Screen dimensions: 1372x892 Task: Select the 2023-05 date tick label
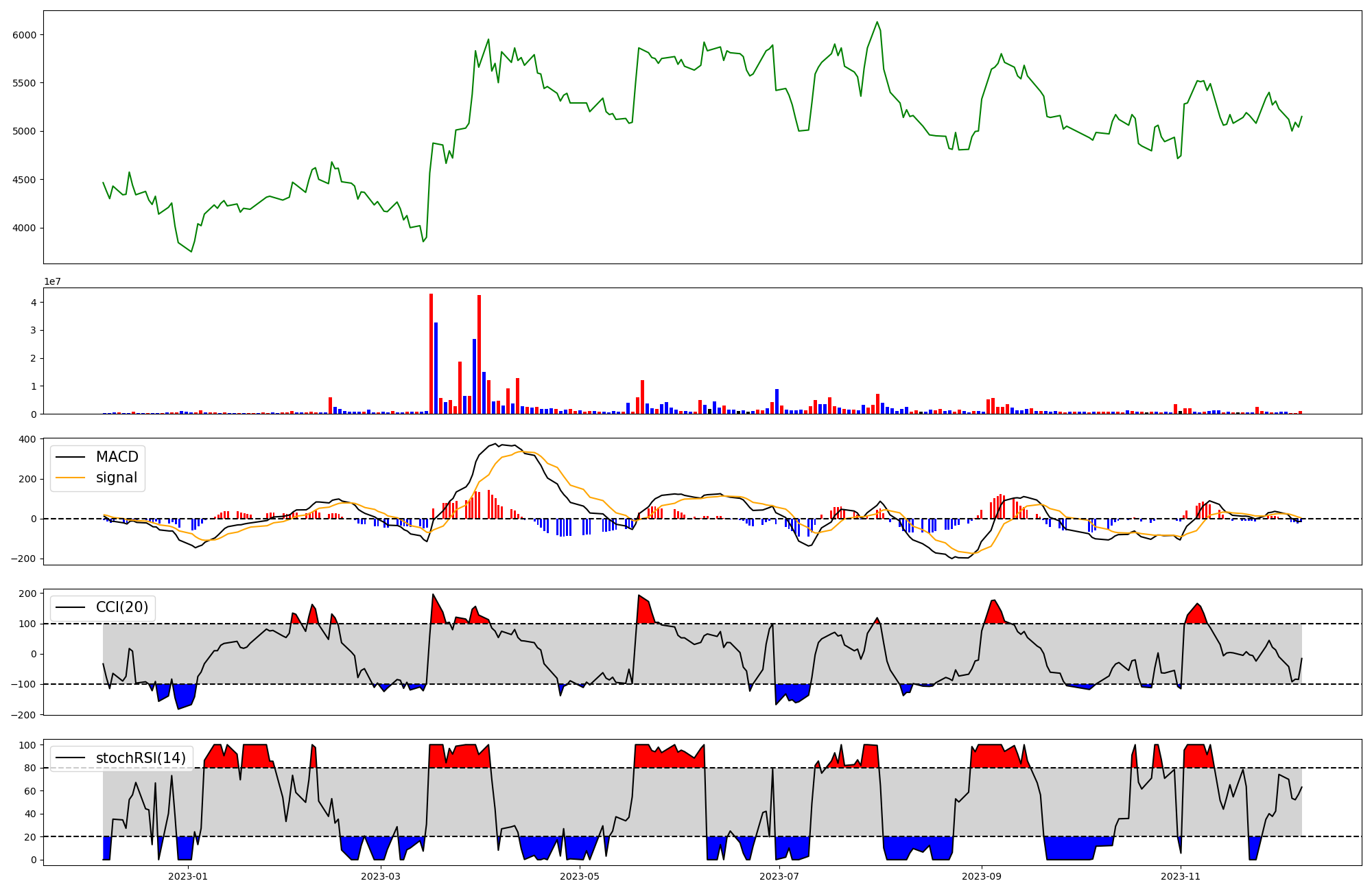coord(580,876)
